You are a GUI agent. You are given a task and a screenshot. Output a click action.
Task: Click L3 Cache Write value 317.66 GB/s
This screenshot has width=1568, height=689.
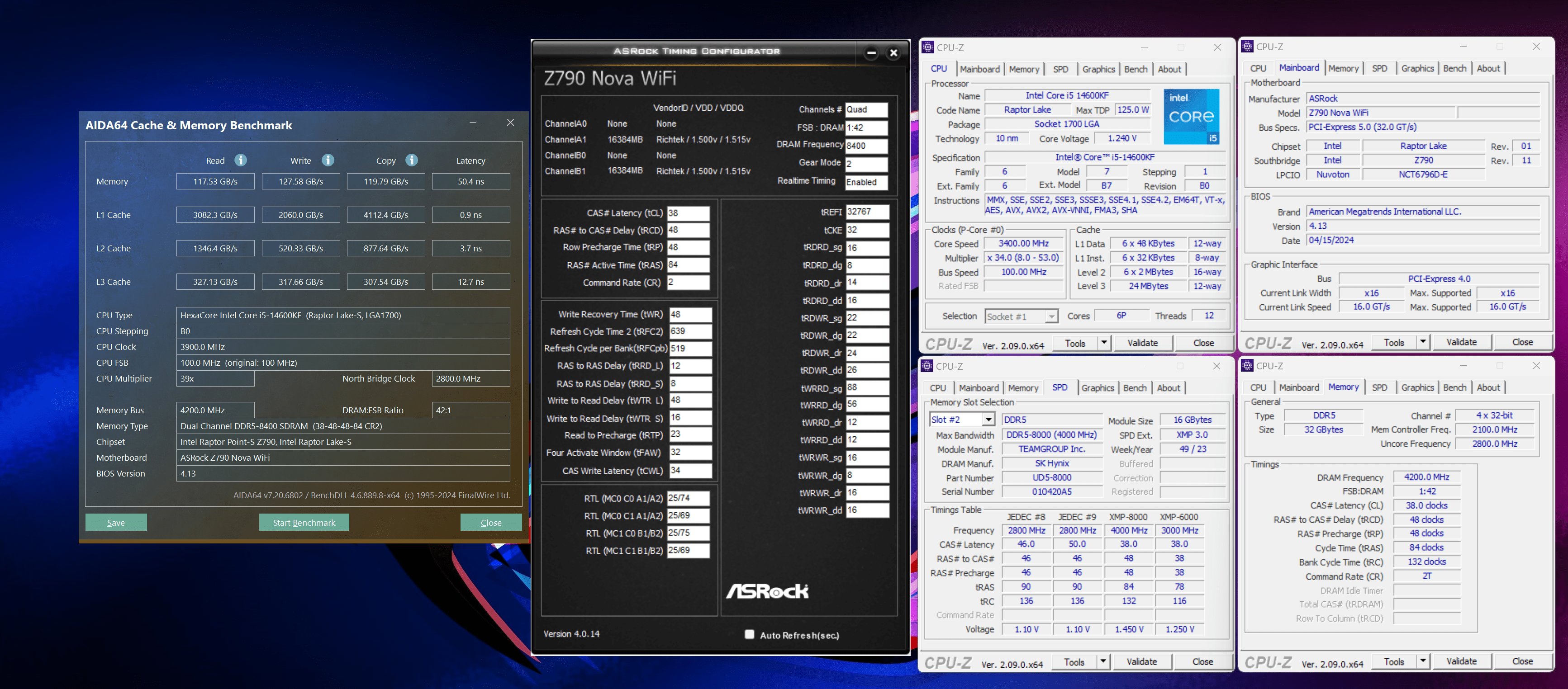(301, 282)
